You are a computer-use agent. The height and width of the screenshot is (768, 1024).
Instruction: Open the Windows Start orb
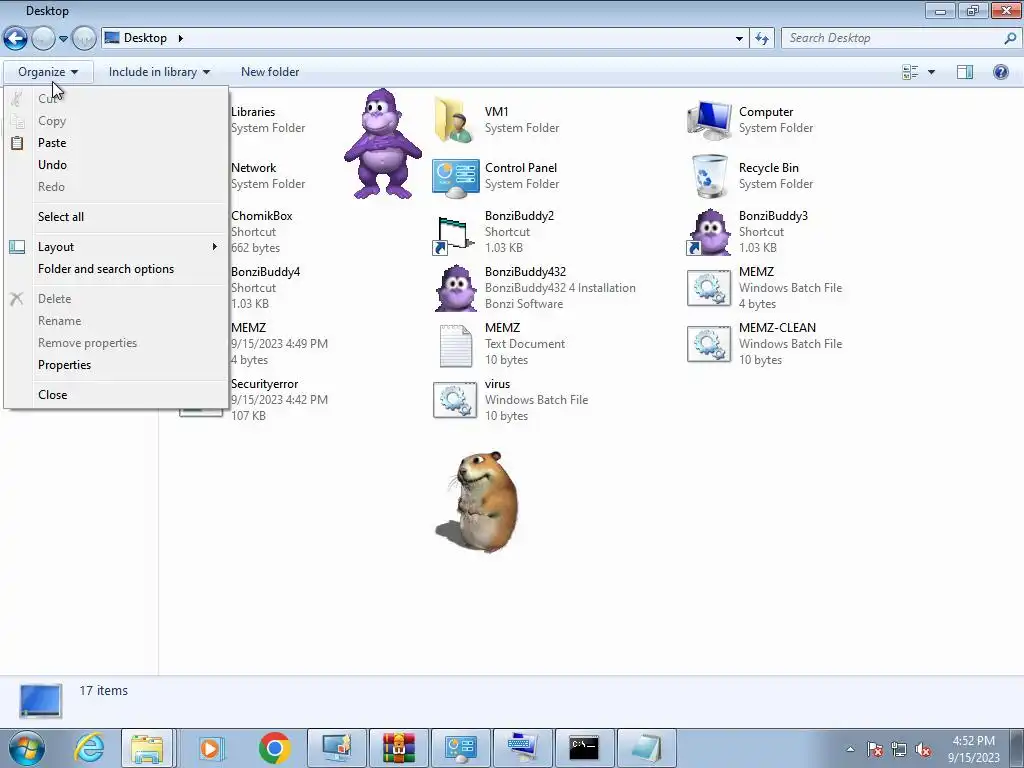27,748
